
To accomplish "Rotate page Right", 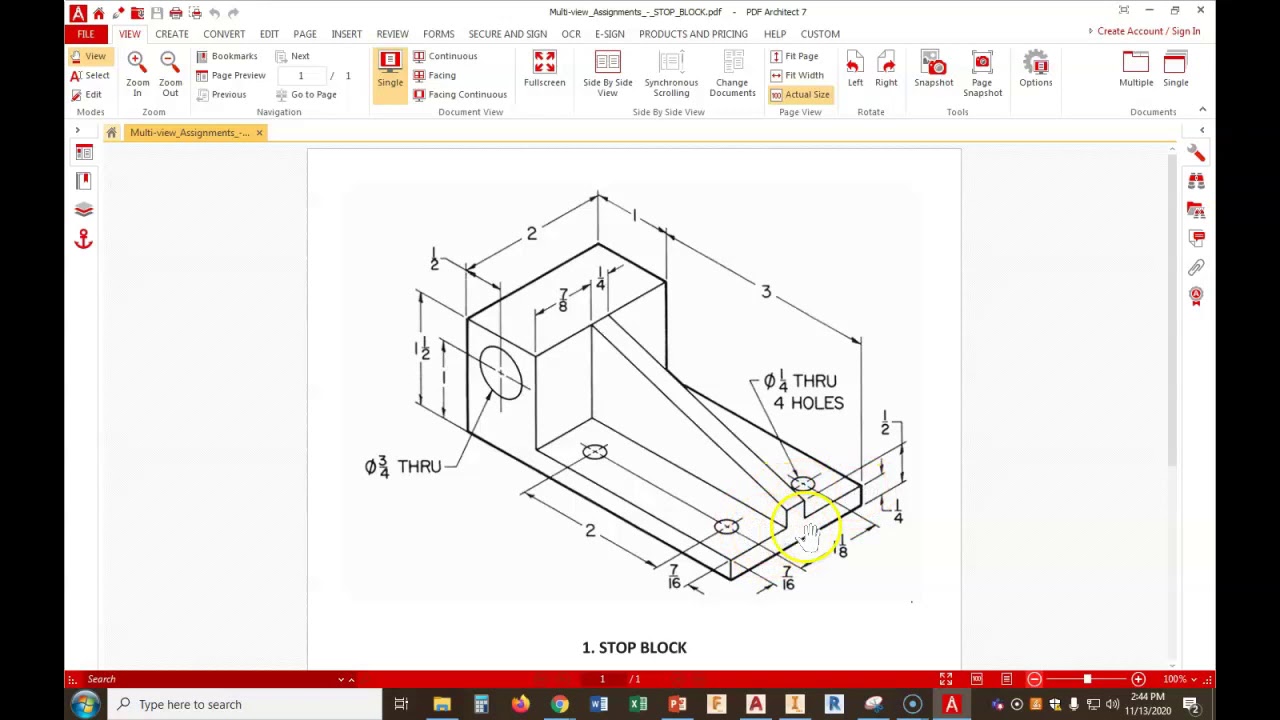I will click(x=886, y=70).
